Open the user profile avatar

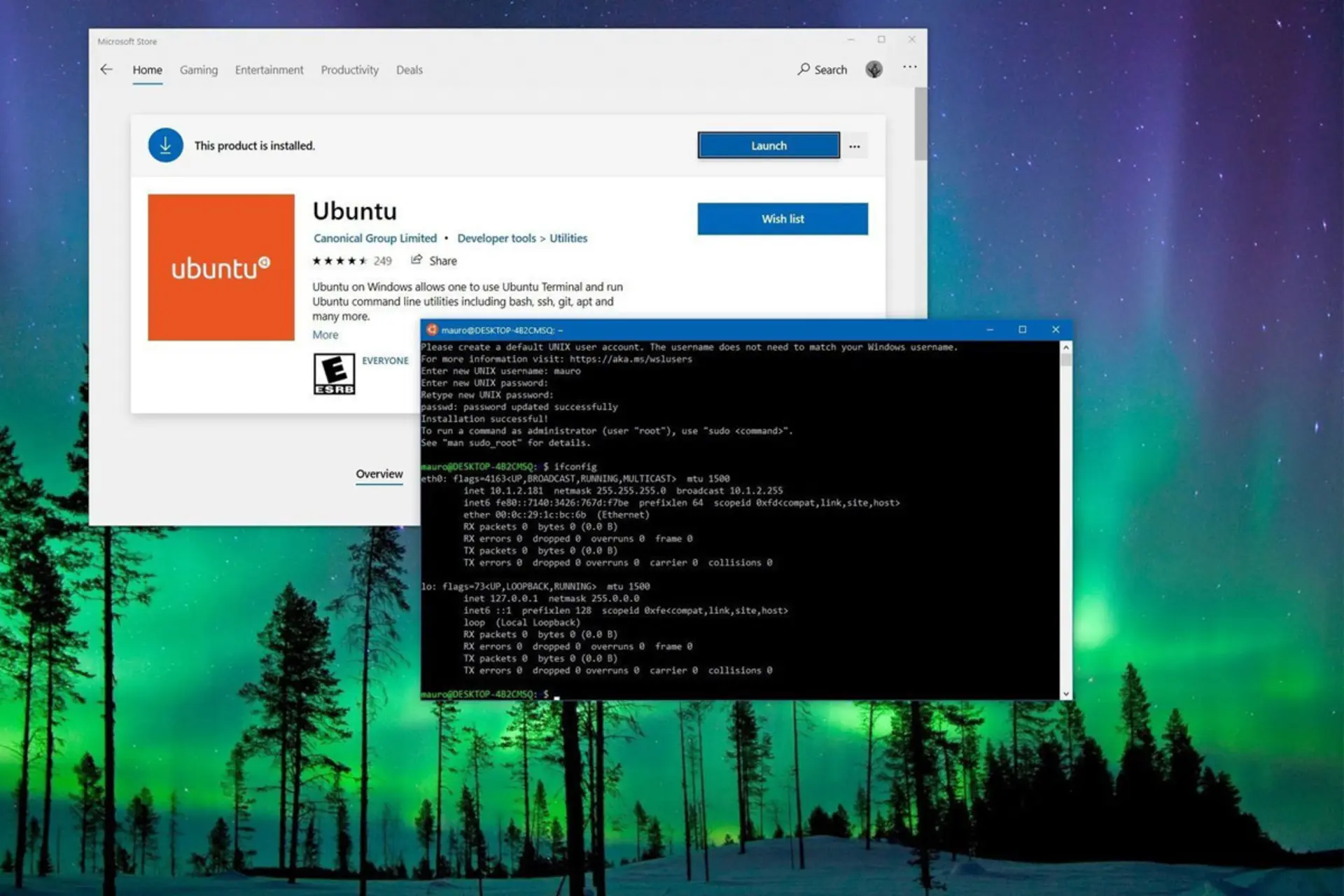click(x=874, y=69)
